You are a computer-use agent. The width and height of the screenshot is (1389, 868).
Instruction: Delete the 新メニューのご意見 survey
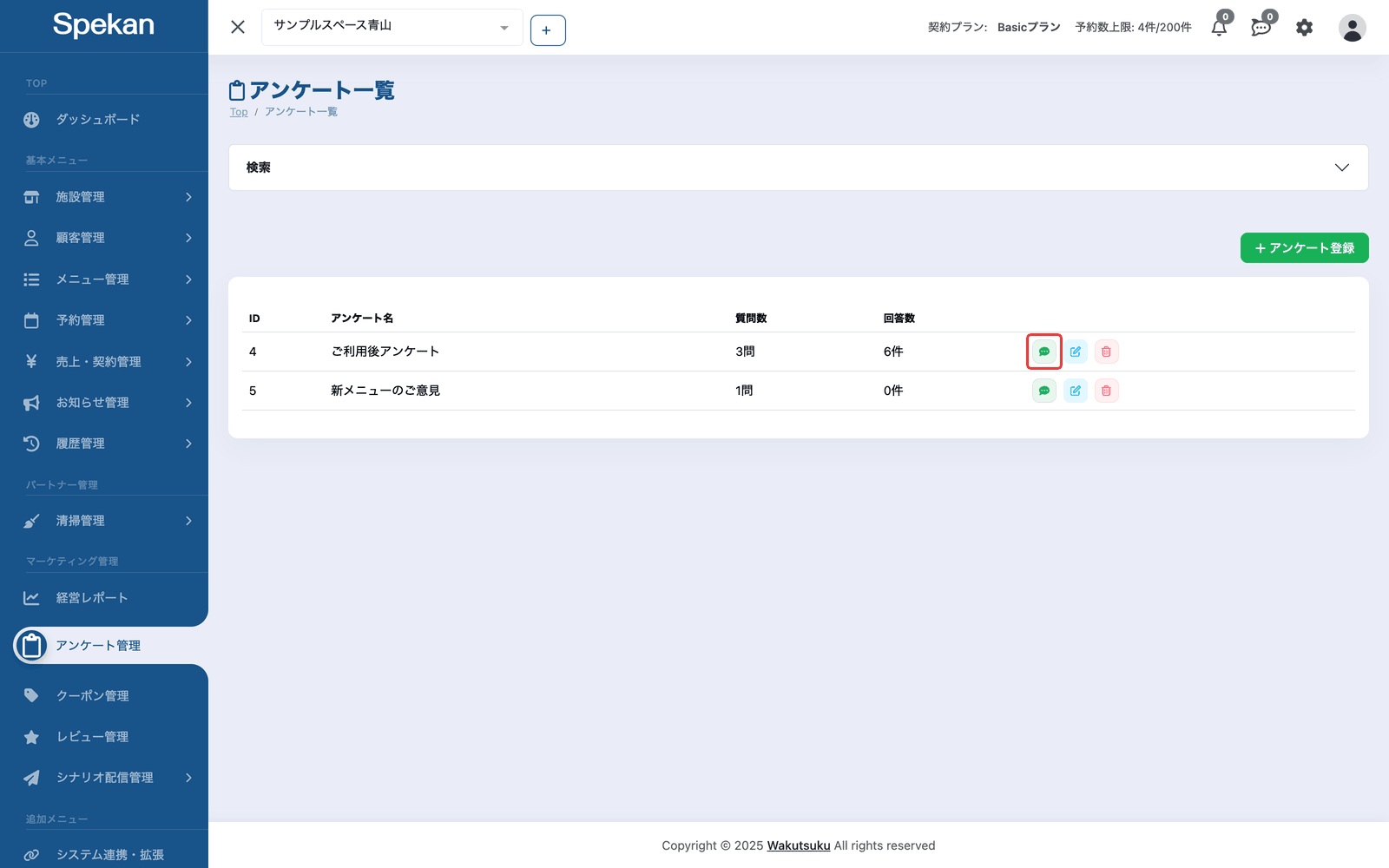(x=1106, y=391)
